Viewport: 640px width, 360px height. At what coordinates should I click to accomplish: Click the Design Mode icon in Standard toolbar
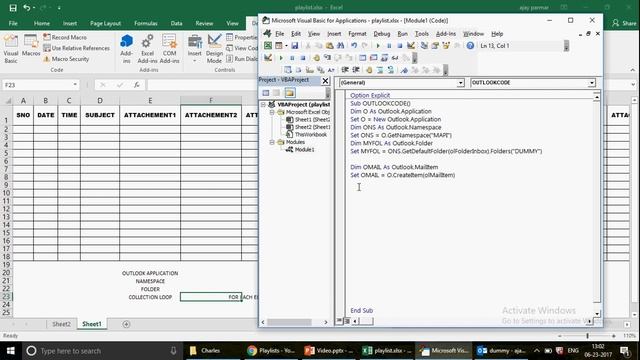click(411, 46)
